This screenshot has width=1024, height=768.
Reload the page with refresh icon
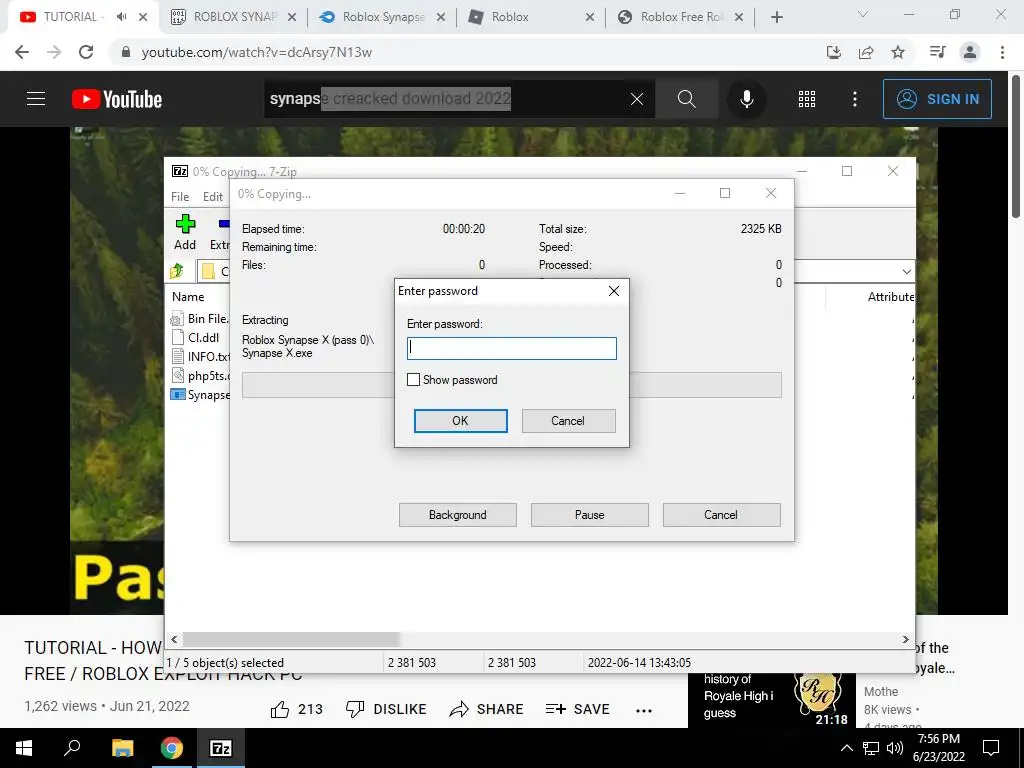click(86, 52)
